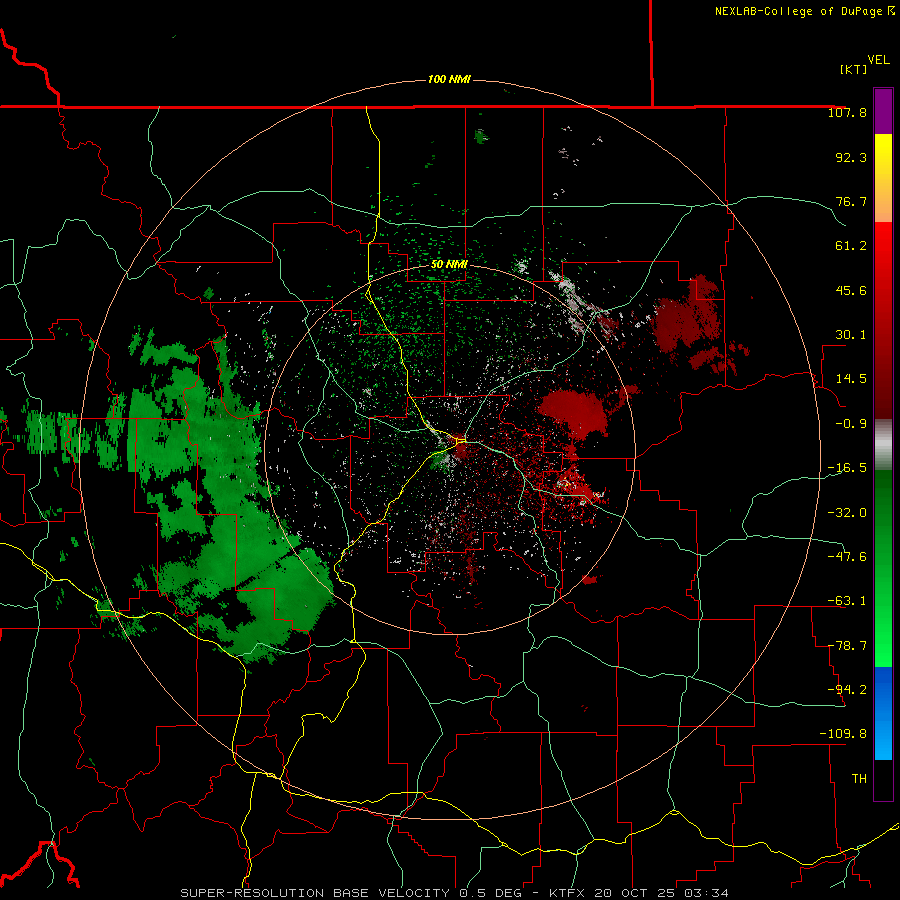This screenshot has width=900, height=900.
Task: Click the [KT] units label
Action: click(853, 69)
